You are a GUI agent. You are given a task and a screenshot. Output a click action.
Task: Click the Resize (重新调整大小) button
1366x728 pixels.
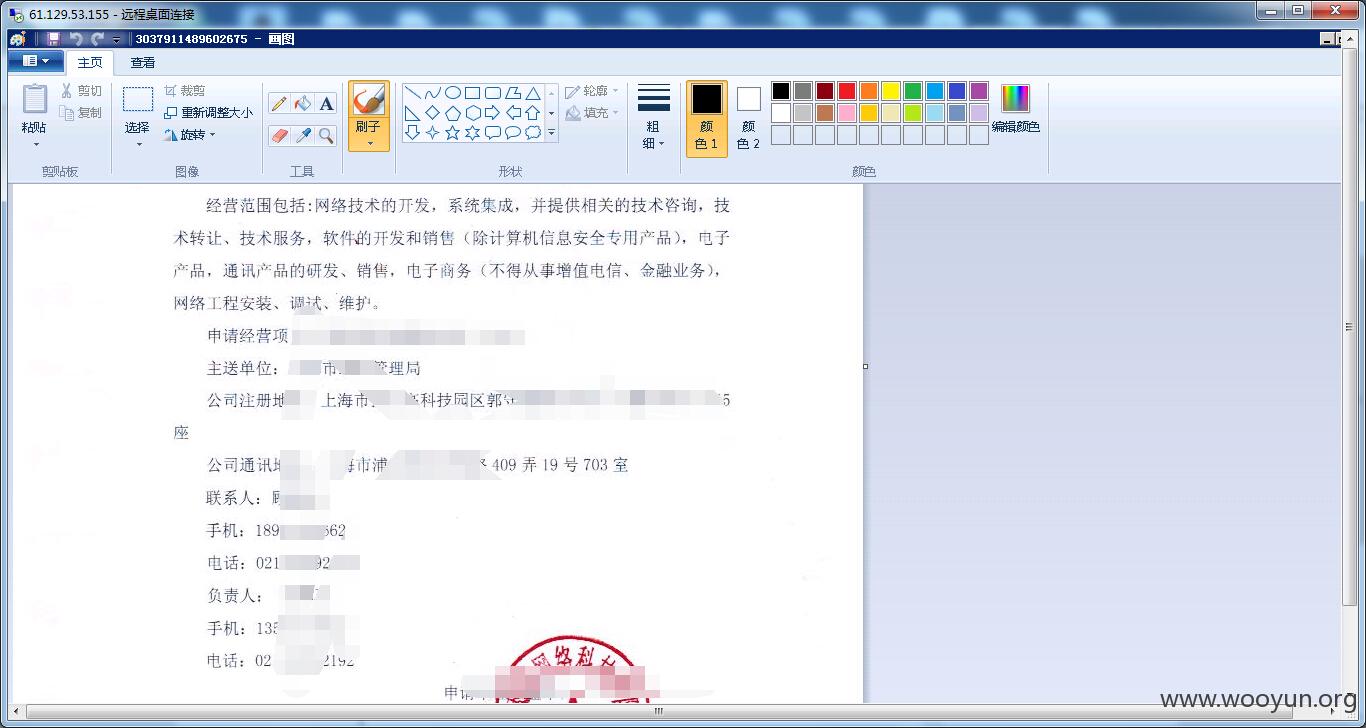click(x=208, y=113)
